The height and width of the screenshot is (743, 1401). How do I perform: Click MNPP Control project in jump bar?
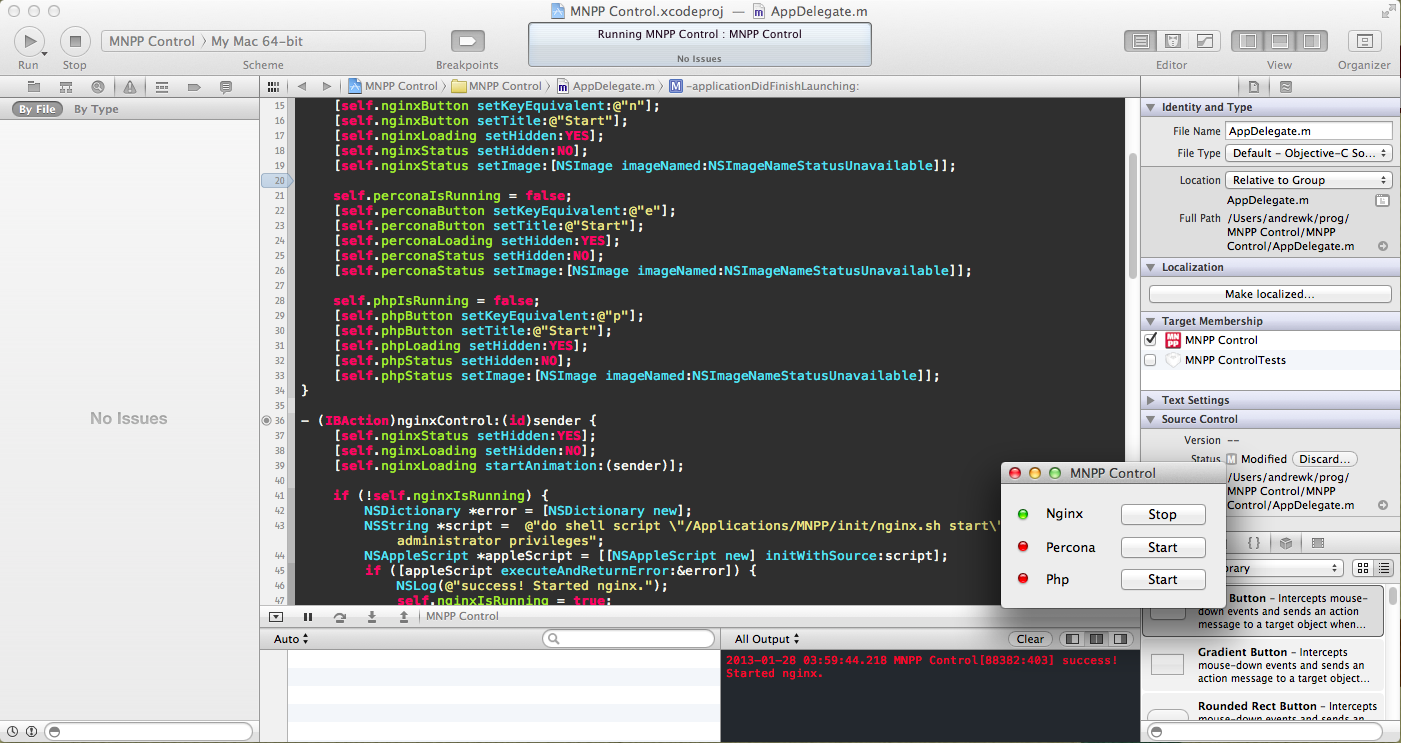[x=393, y=86]
